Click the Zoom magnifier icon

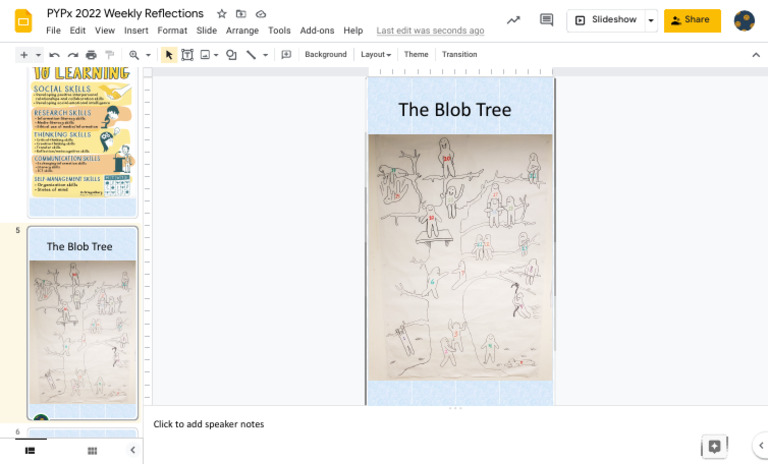tap(134, 55)
